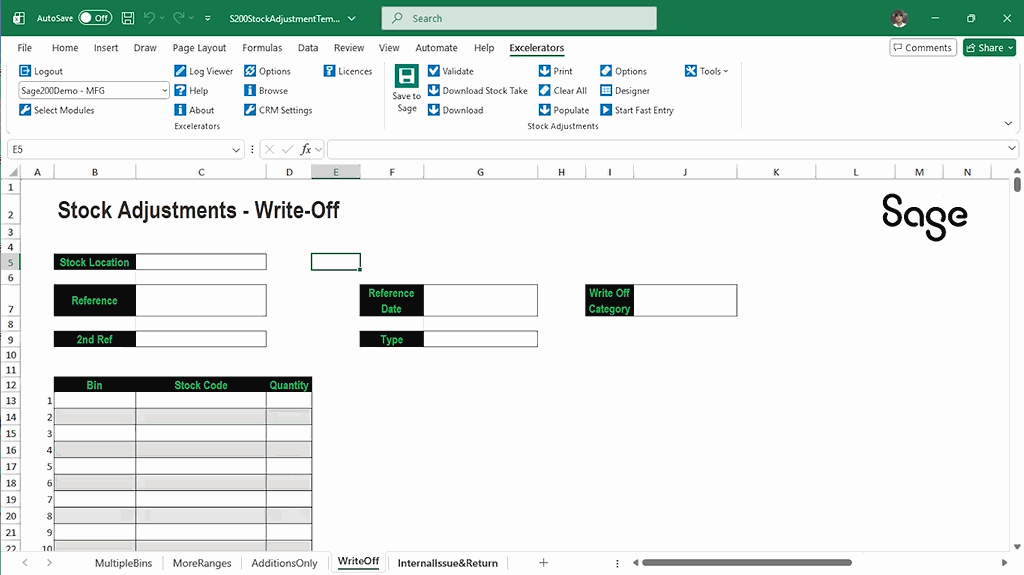Open the file name dropdown in title bar

(x=352, y=18)
